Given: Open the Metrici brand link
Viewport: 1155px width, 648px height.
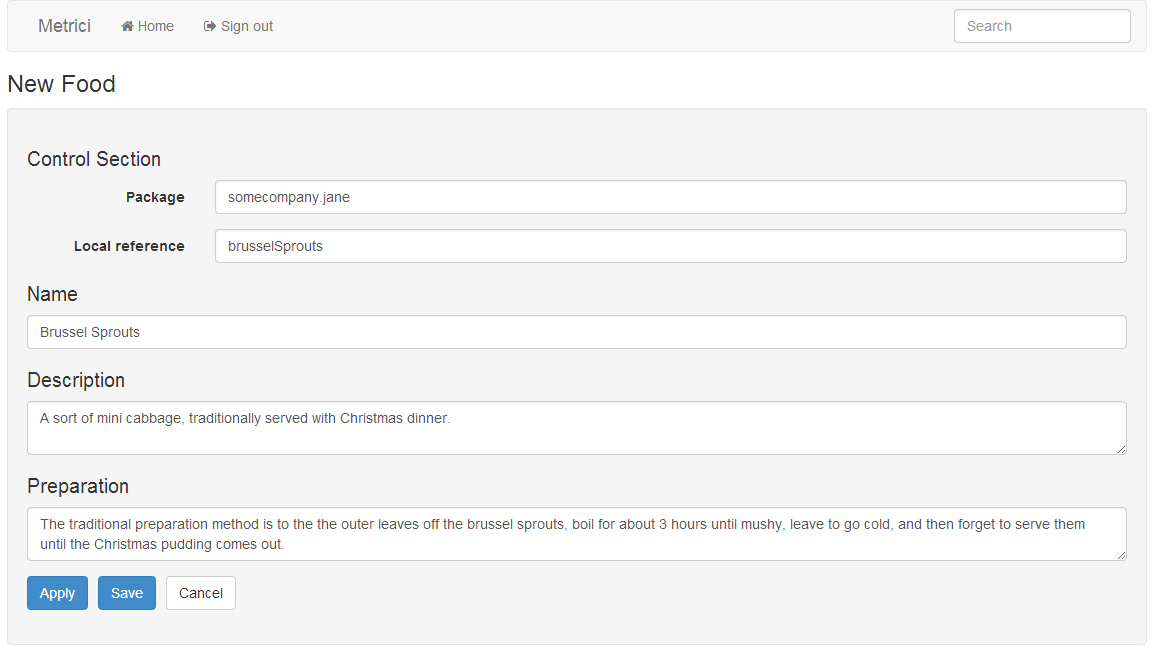Looking at the screenshot, I should pos(65,26).
